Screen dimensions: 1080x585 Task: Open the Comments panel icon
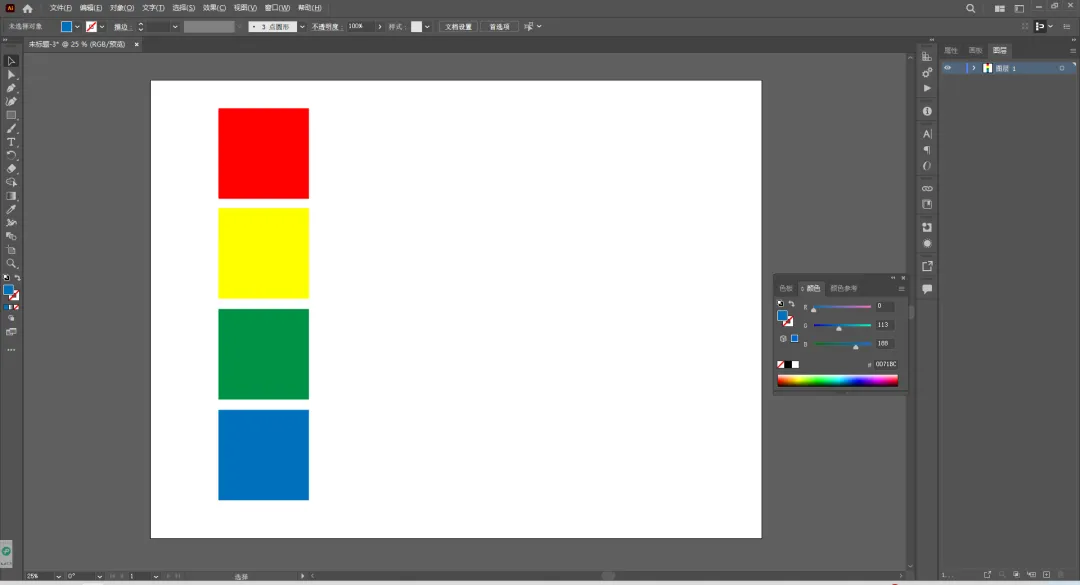tap(927, 289)
